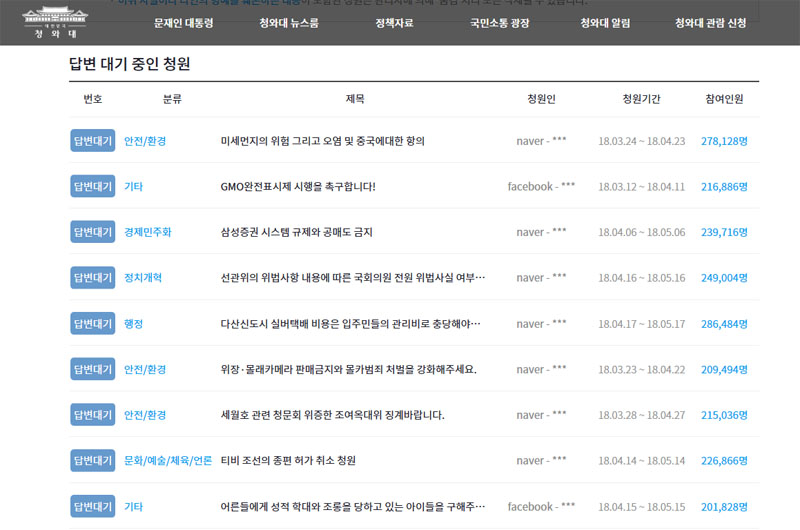The width and height of the screenshot is (800, 530).
Task: Click the 참여인원 column header
Action: tap(724, 98)
